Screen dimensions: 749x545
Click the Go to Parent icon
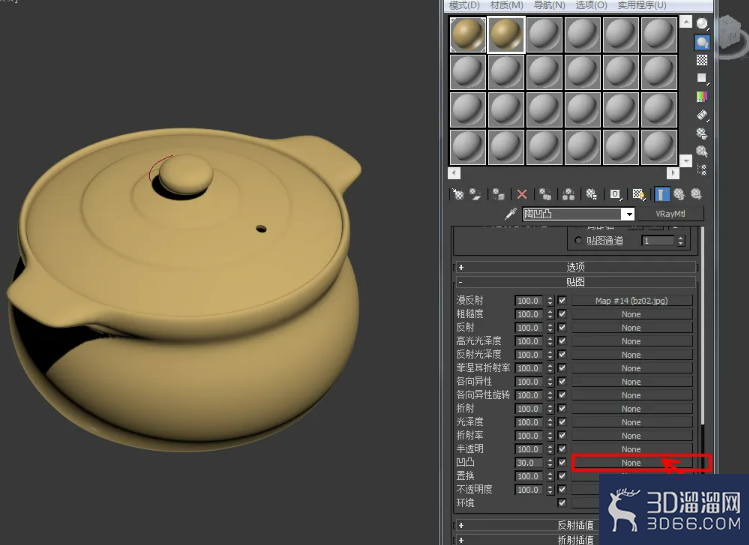(679, 194)
